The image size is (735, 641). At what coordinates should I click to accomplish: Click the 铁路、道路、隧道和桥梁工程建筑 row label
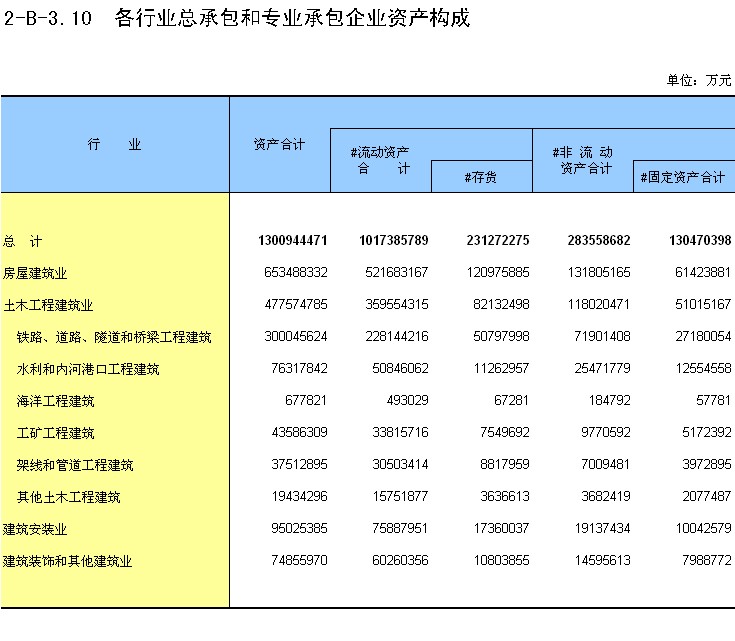pos(114,337)
